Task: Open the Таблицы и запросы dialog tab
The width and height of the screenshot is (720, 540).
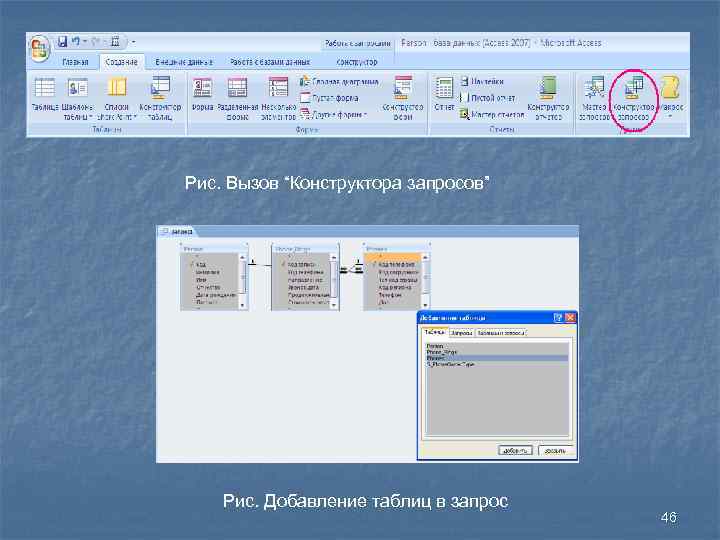Action: pos(501,333)
